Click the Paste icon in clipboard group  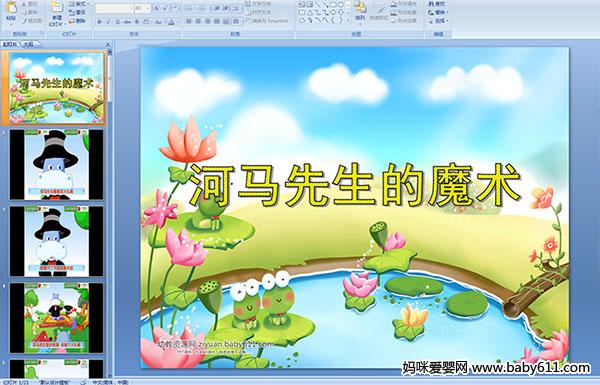(11, 12)
